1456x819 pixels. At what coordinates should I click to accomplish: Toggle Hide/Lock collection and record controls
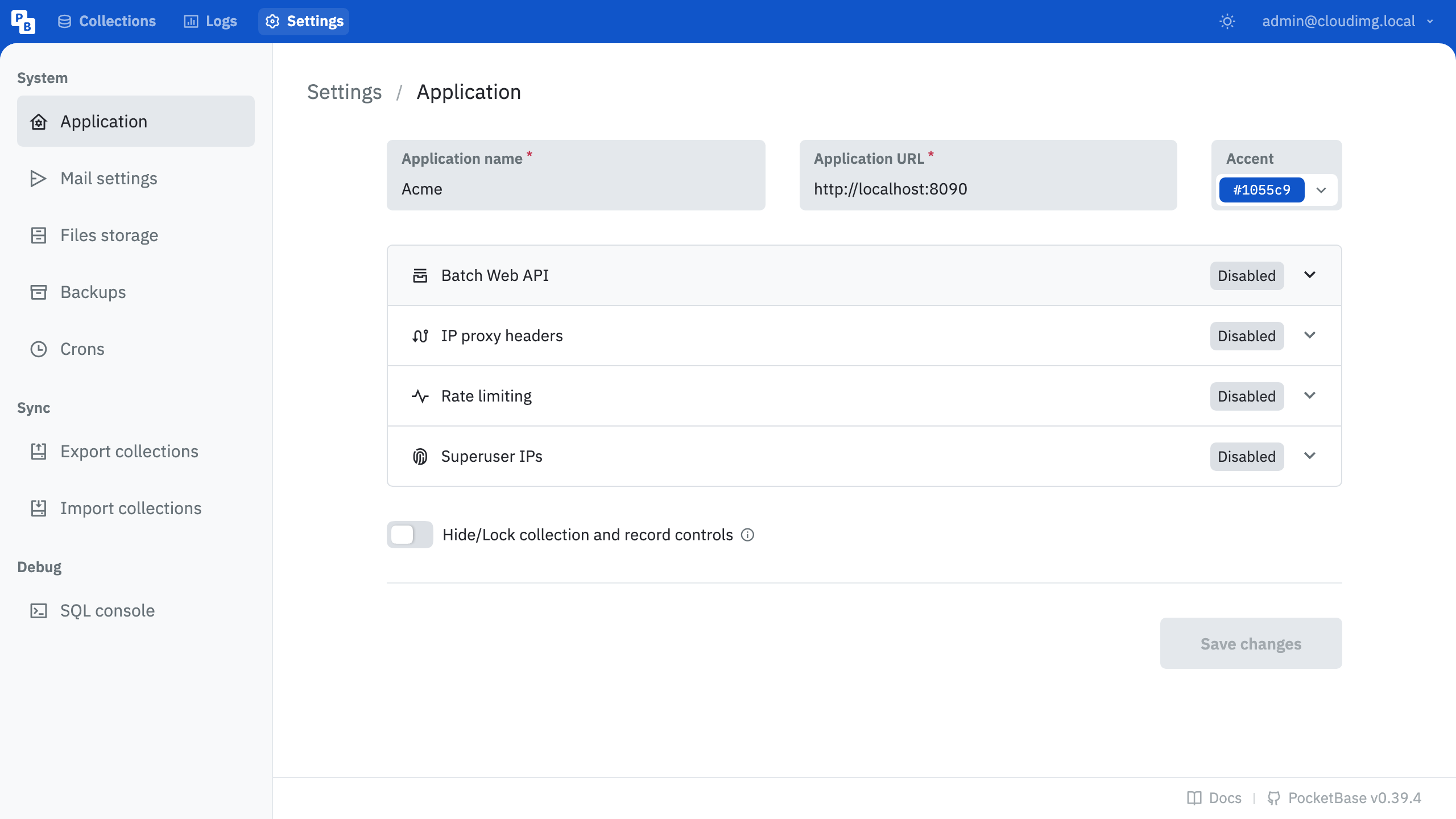tap(410, 535)
